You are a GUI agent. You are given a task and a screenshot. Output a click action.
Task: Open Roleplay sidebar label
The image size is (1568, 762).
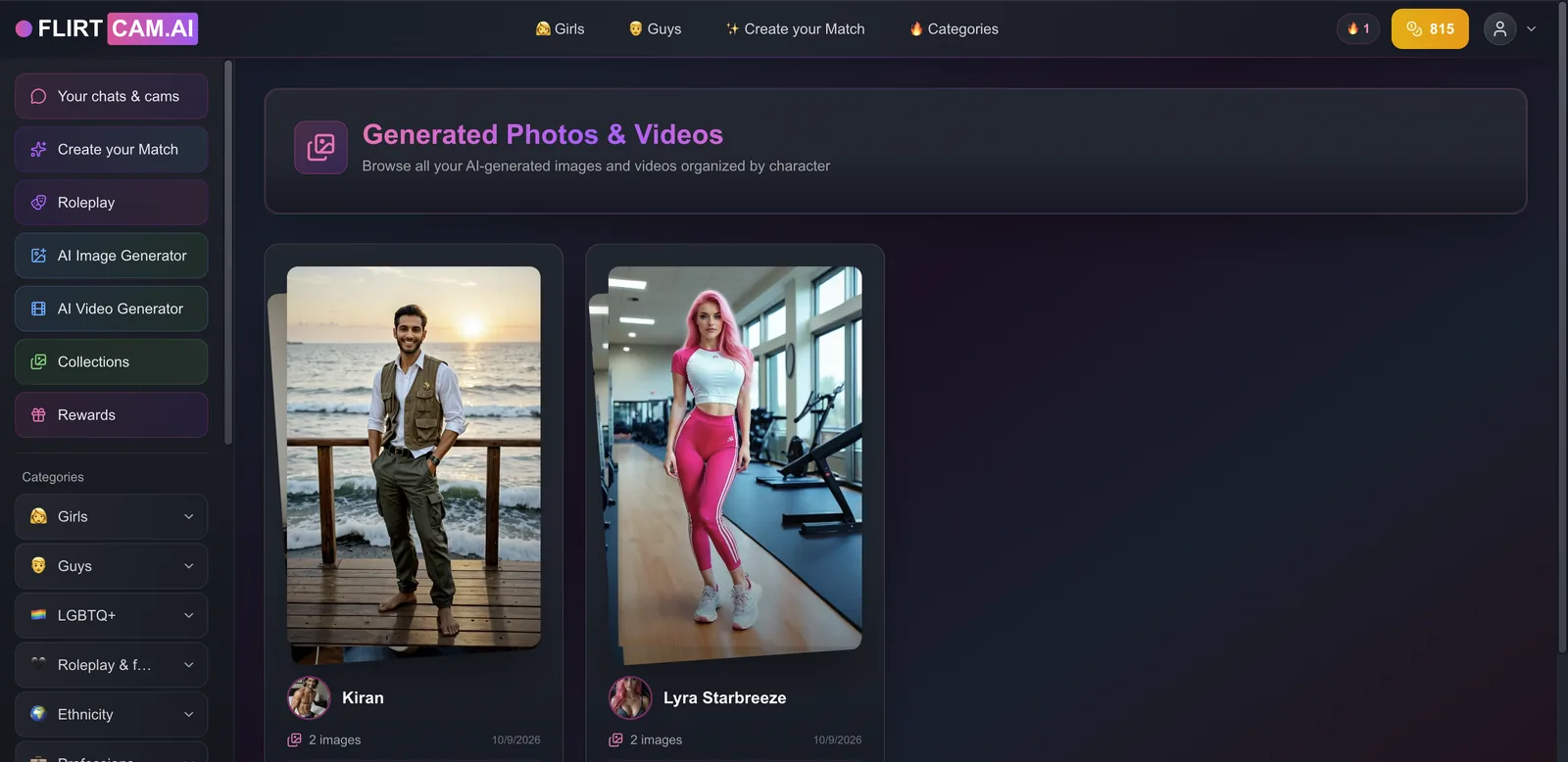[86, 202]
